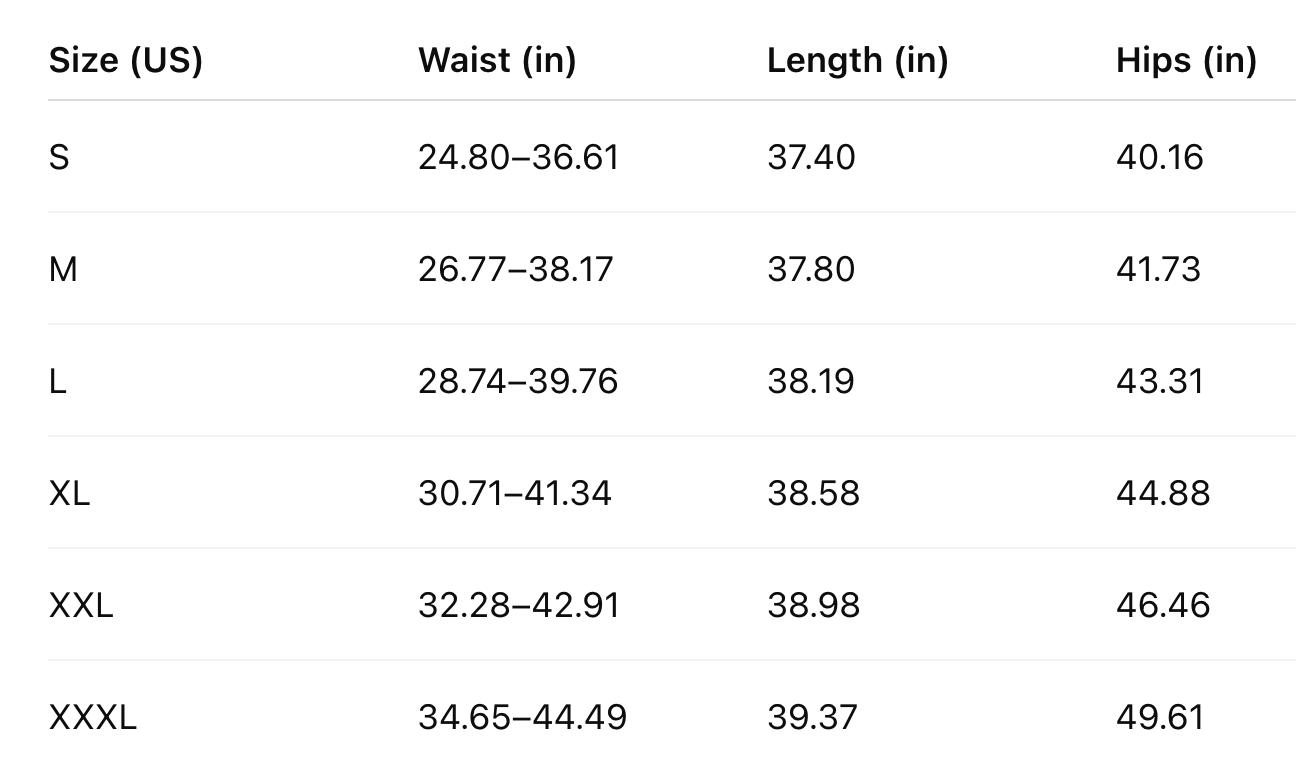
Task: Click the 34.65–44.49 waist cell
Action: pos(522,717)
